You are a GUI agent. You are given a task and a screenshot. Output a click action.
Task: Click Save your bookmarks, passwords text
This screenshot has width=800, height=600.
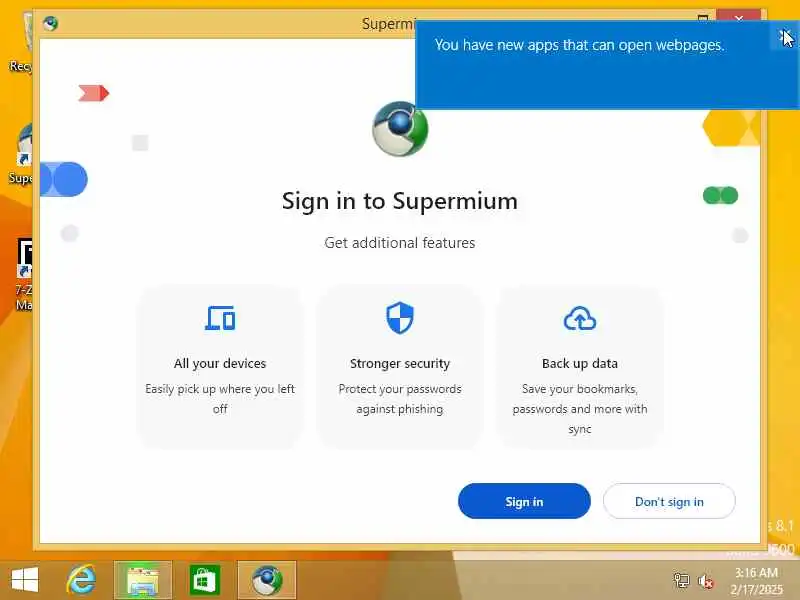pyautogui.click(x=580, y=409)
